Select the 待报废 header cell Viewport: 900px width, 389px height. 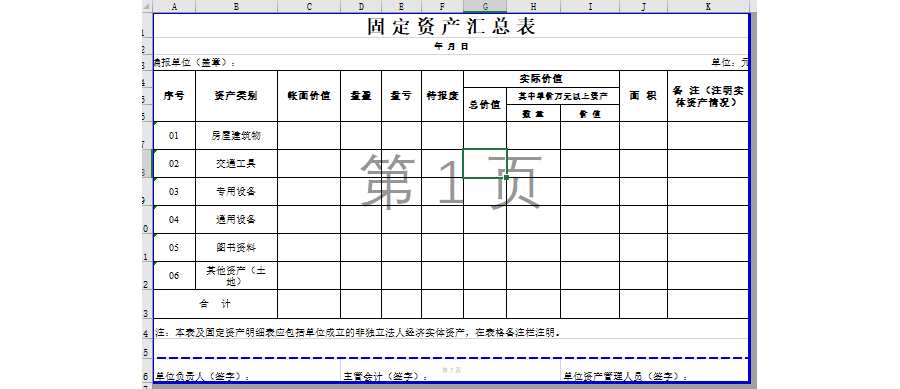(443, 96)
